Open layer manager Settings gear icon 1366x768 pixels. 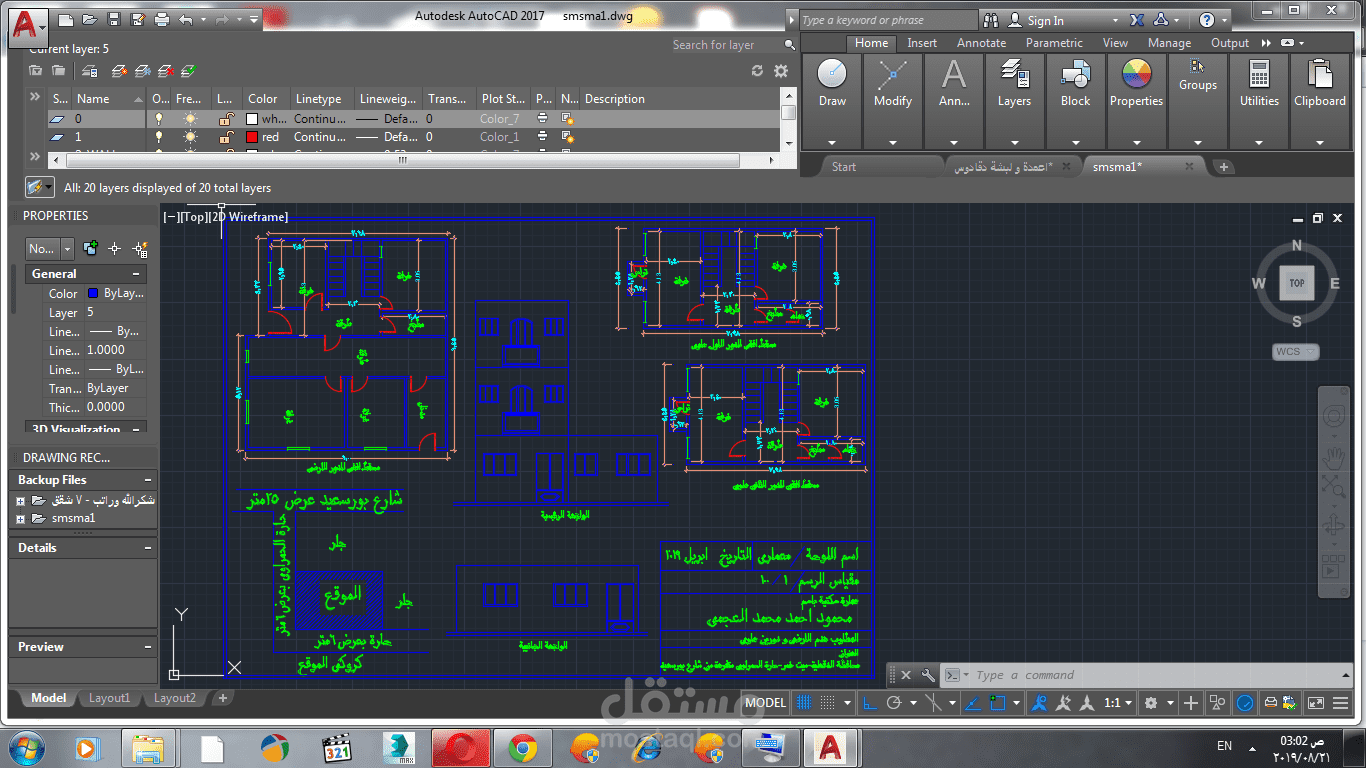point(781,71)
